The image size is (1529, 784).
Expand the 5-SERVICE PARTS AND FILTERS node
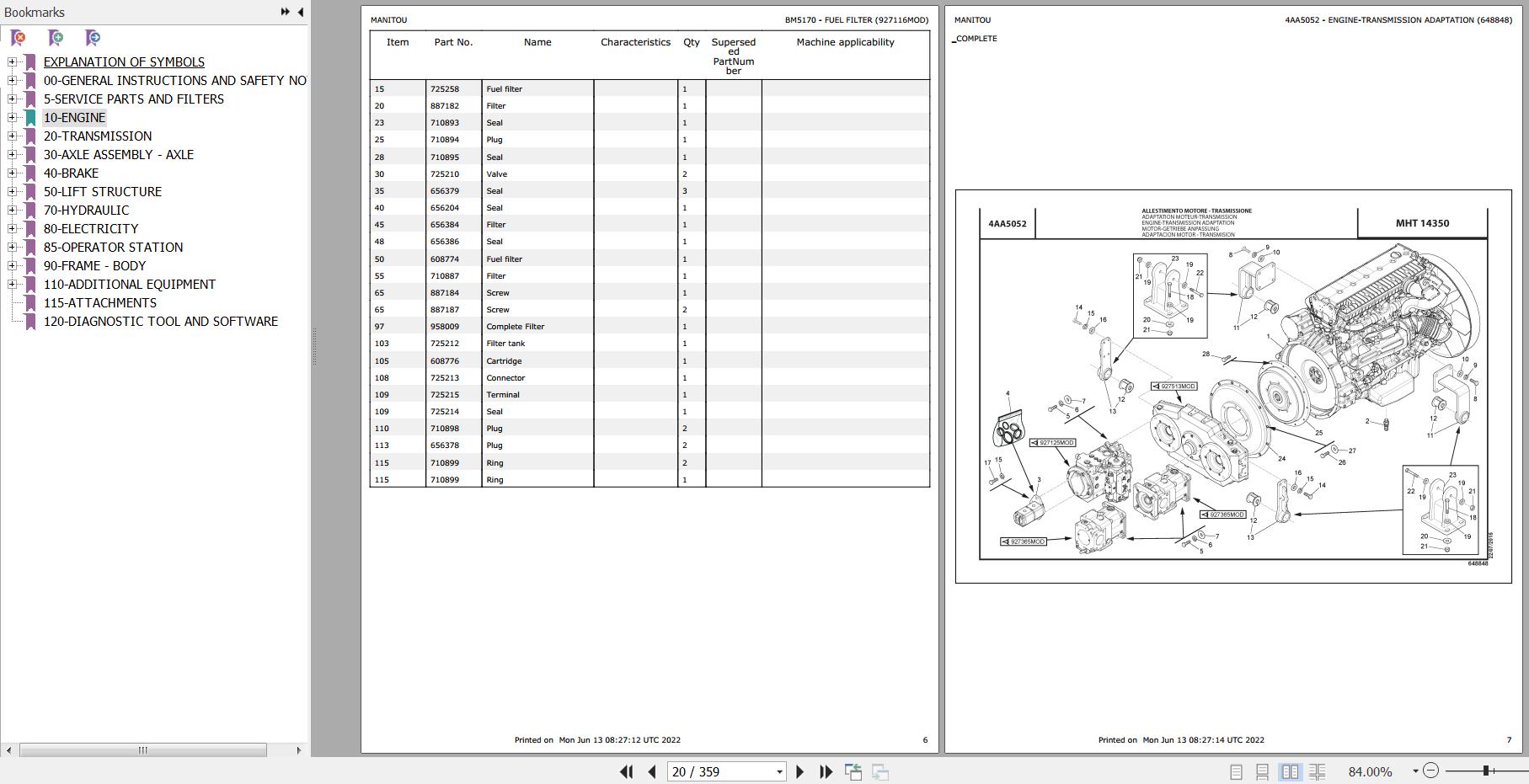pos(12,99)
